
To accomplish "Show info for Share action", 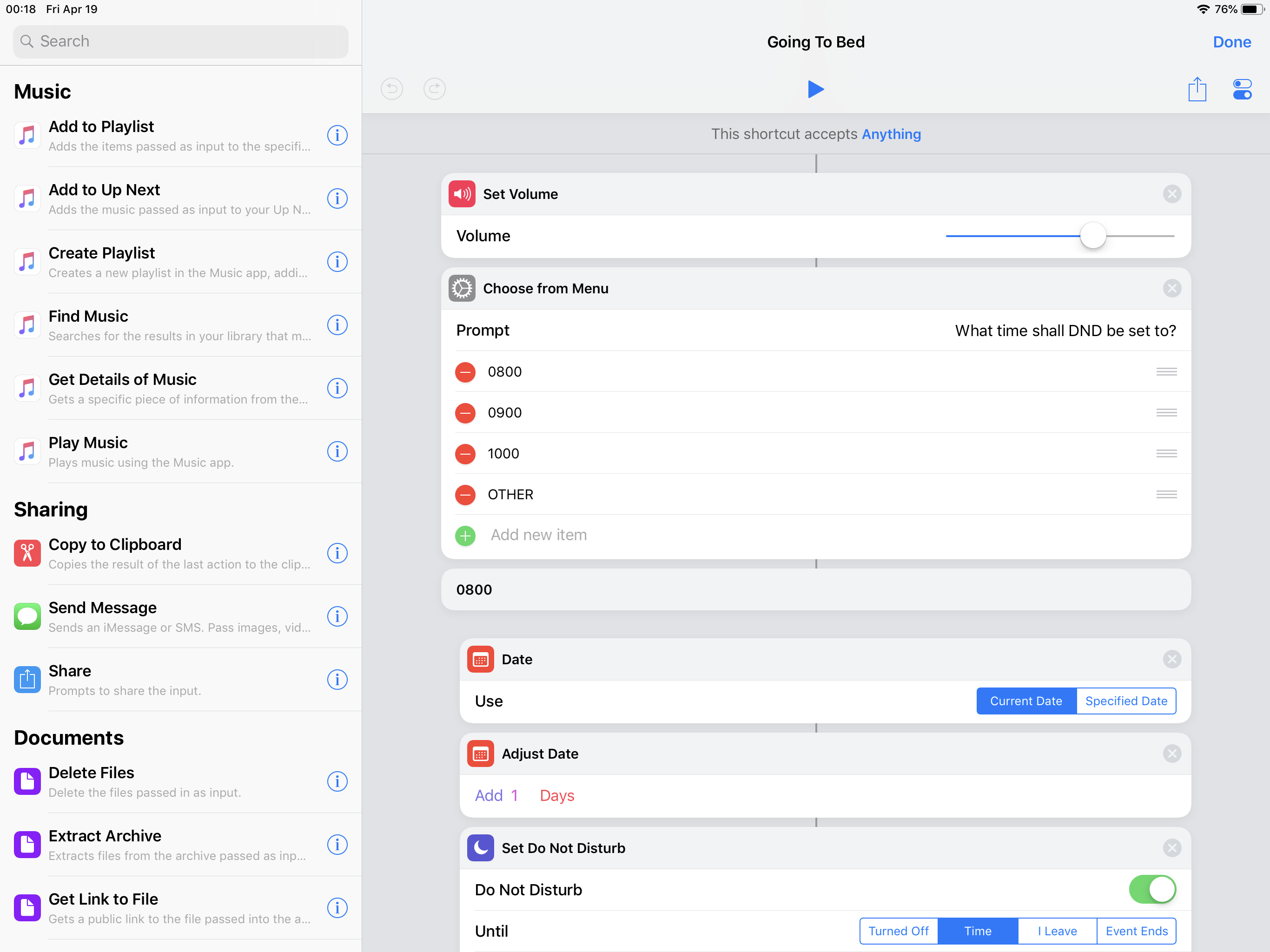I will coord(337,680).
